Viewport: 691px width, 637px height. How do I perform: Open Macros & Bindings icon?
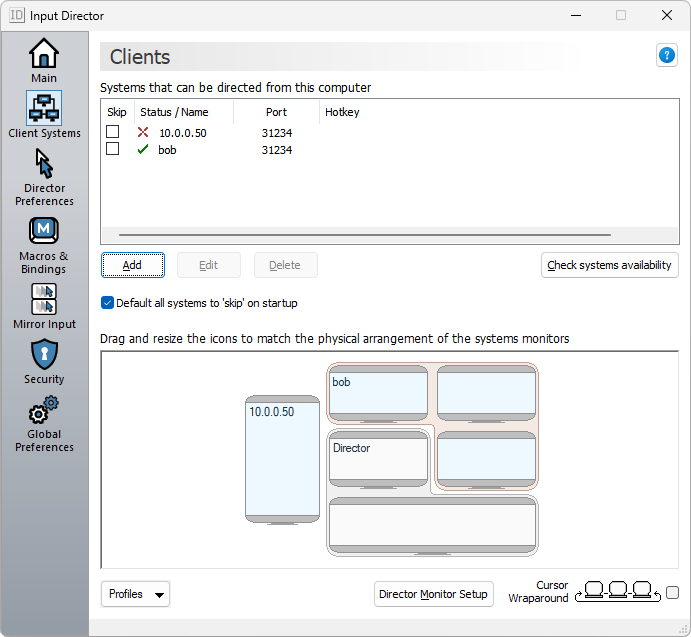pyautogui.click(x=44, y=231)
